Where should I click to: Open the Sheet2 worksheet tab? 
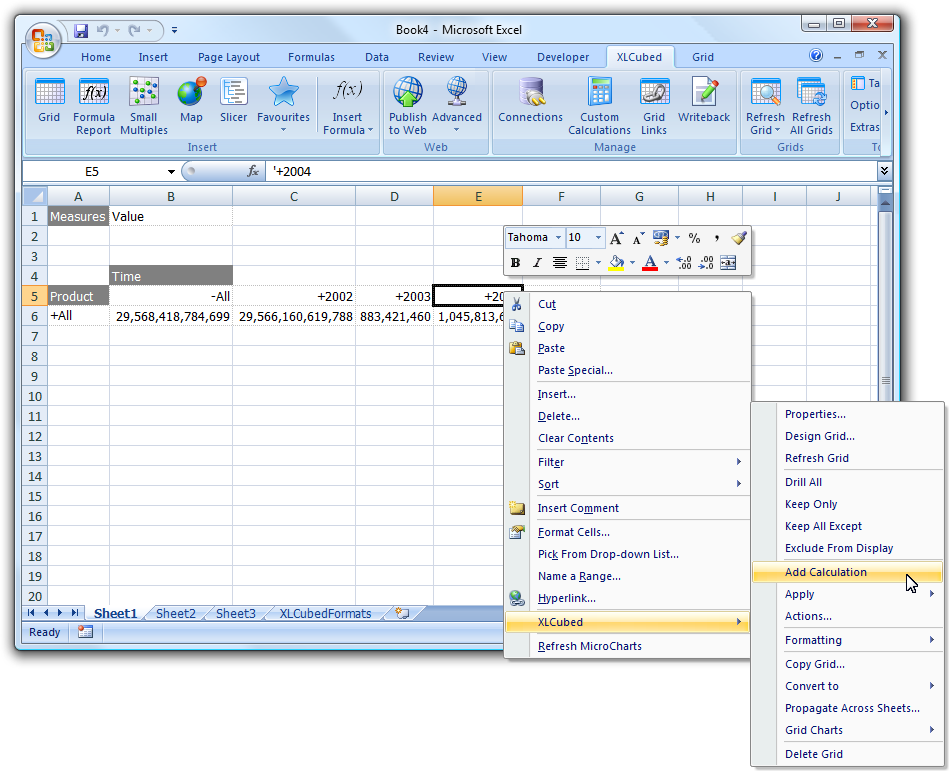point(176,613)
